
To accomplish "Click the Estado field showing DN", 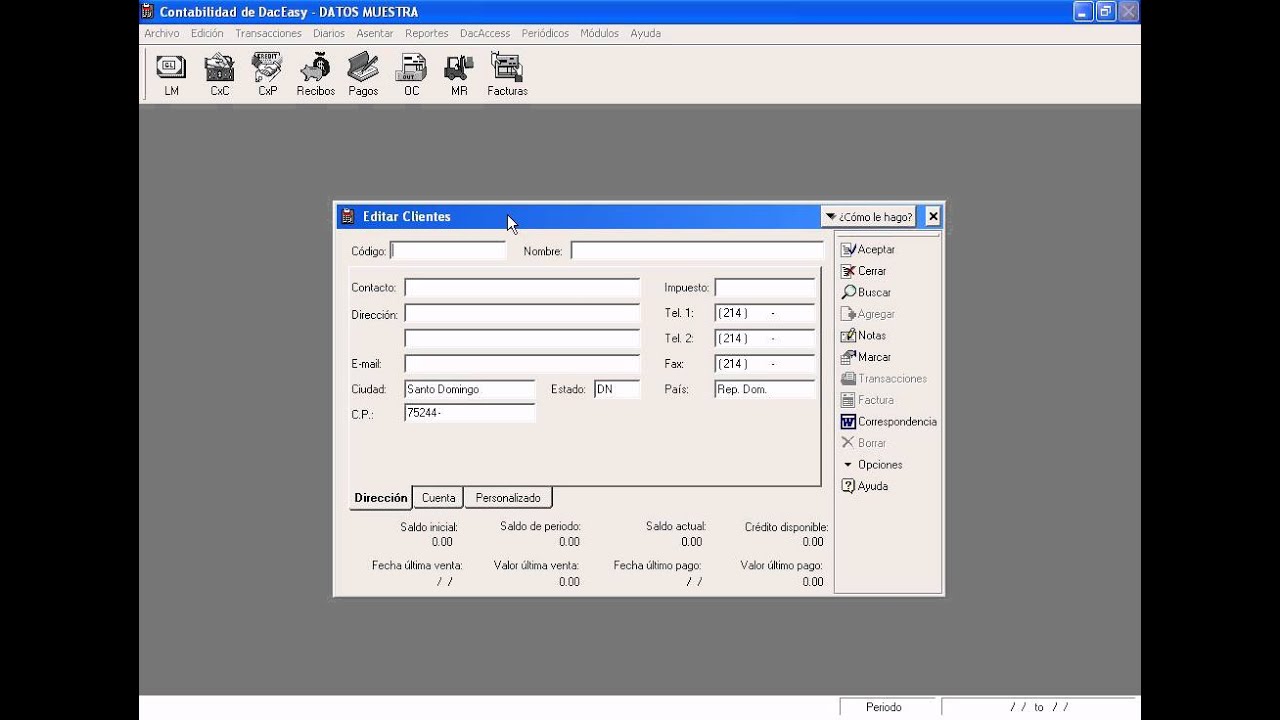I will pos(617,389).
